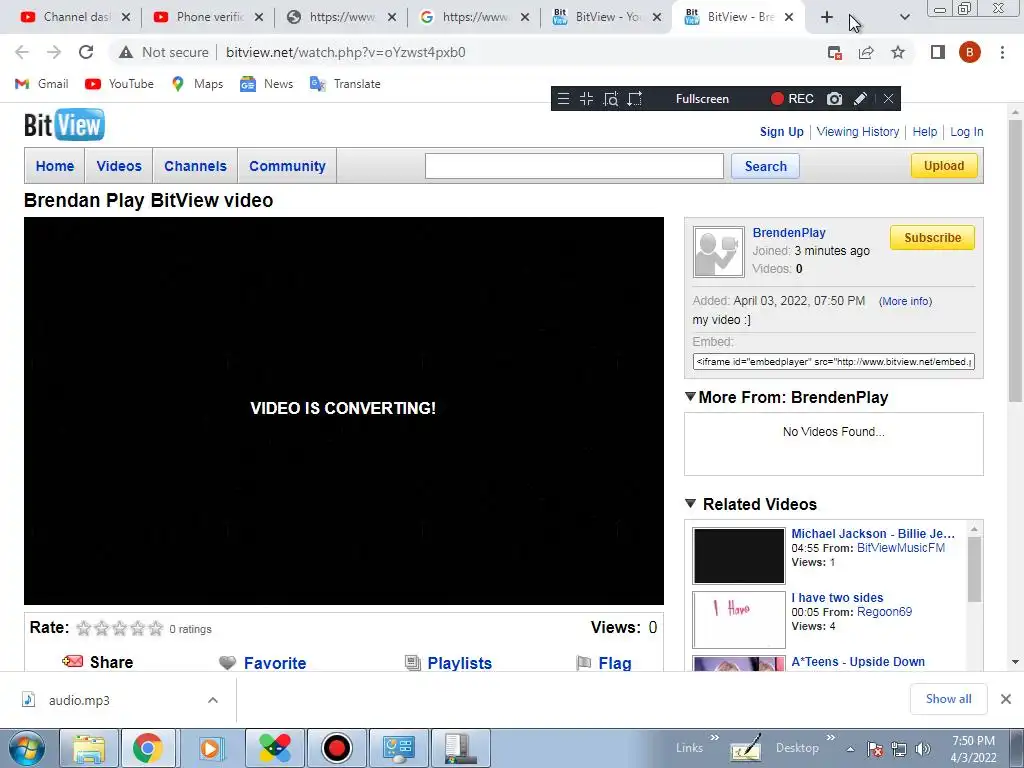The width and height of the screenshot is (1024, 768).
Task: Rate the video one star
Action: coord(84,628)
